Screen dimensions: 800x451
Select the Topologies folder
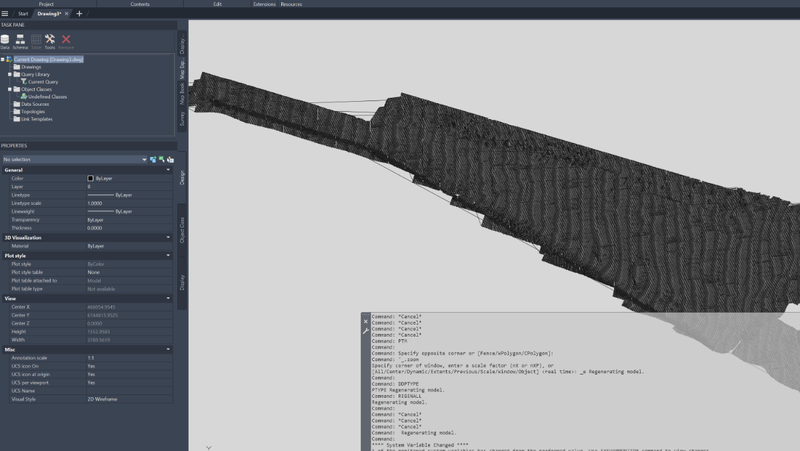click(32, 111)
